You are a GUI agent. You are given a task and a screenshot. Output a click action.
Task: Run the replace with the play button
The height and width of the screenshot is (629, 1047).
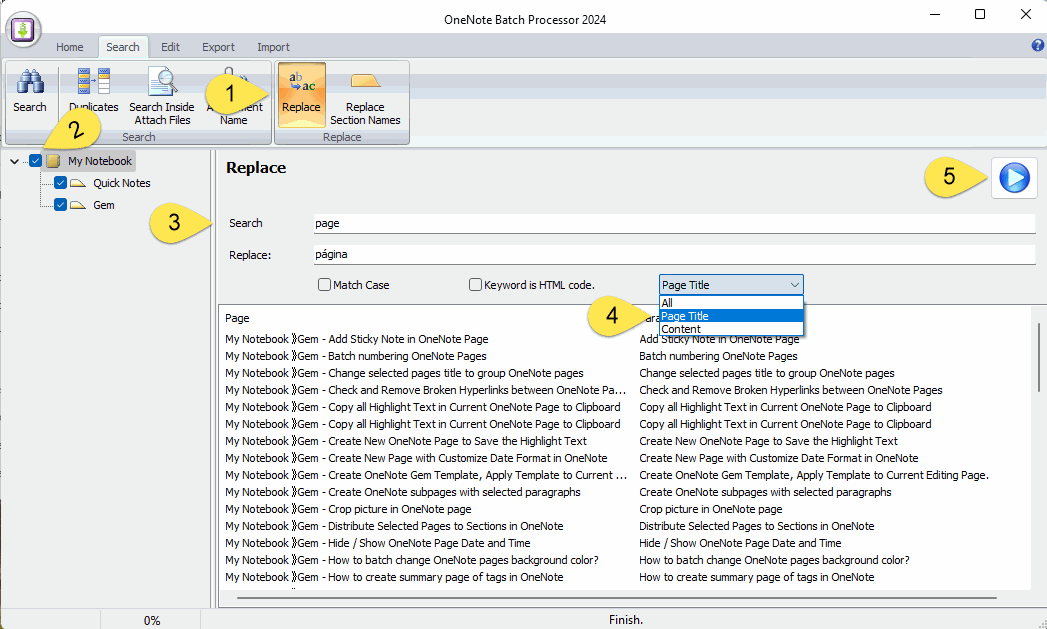[1014, 178]
